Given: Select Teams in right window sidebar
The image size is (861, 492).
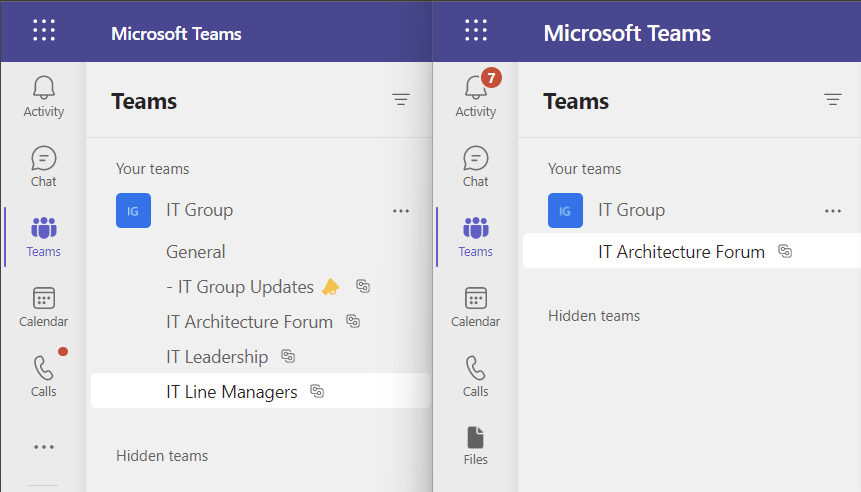Looking at the screenshot, I should point(476,237).
